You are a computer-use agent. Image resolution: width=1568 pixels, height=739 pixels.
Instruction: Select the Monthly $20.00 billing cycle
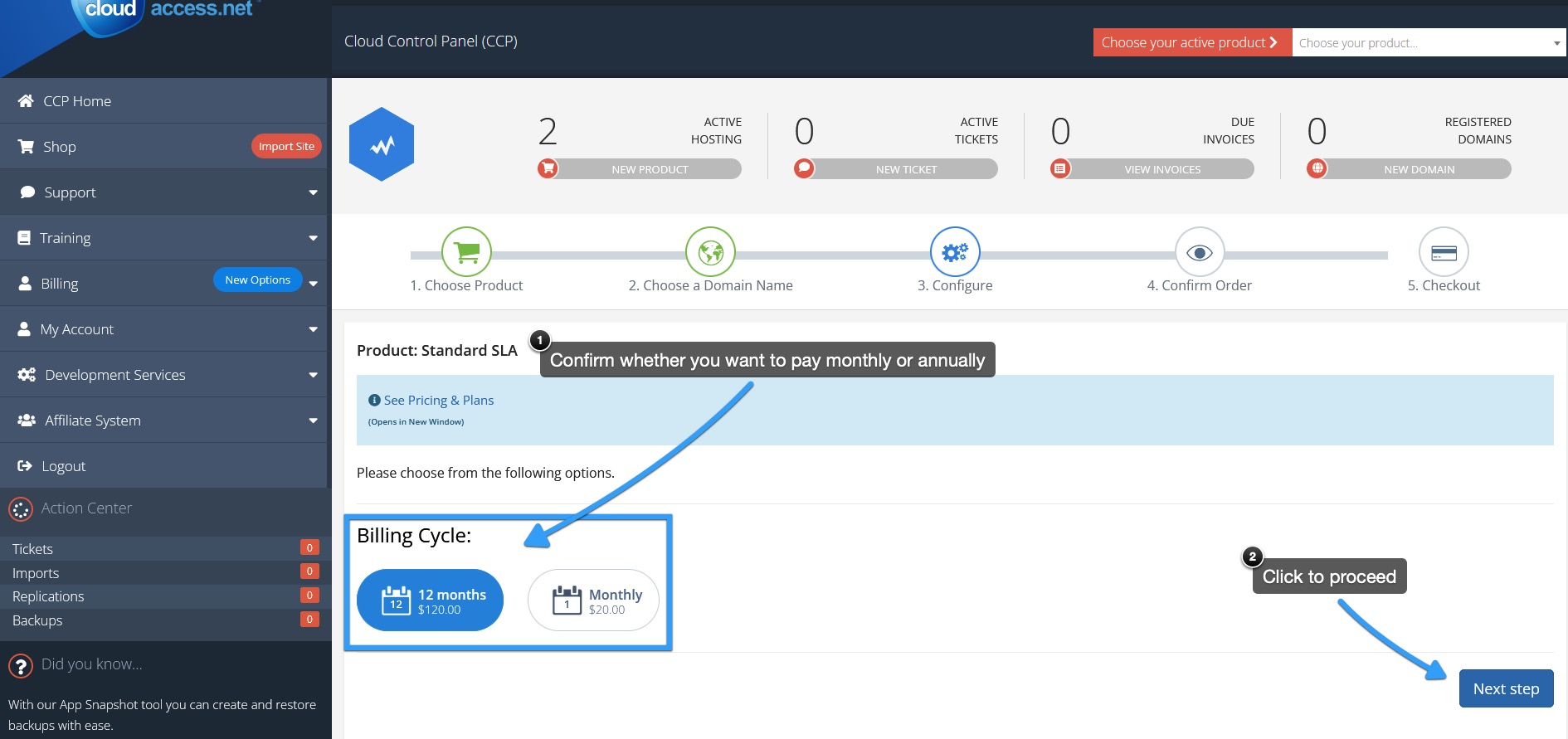coord(593,600)
